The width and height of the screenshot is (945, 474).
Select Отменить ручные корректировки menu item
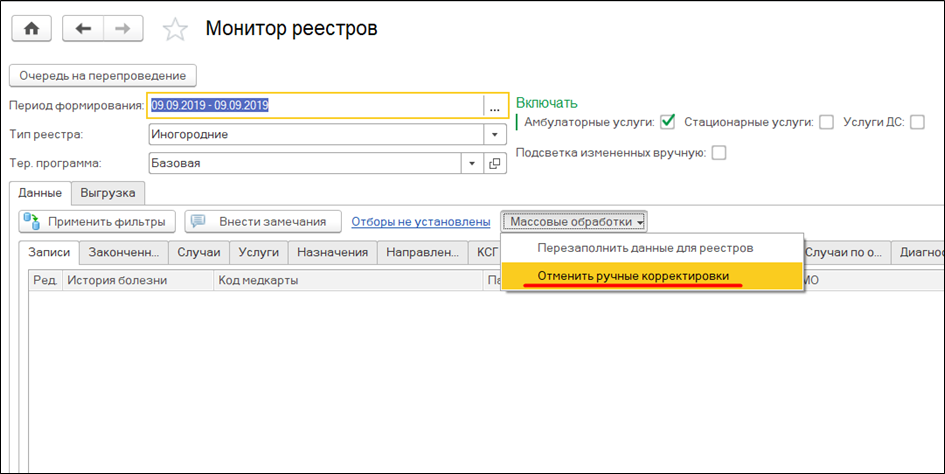(633, 275)
